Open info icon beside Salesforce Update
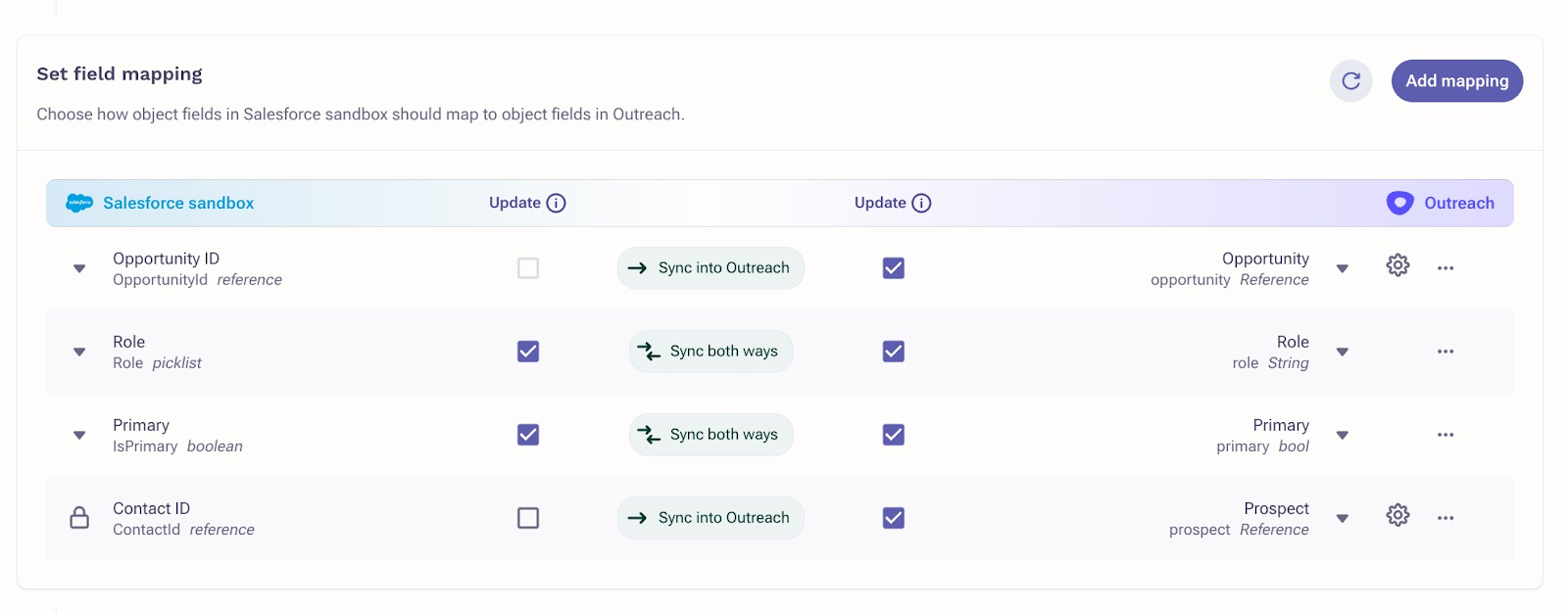This screenshot has width=1568, height=614. 556,203
